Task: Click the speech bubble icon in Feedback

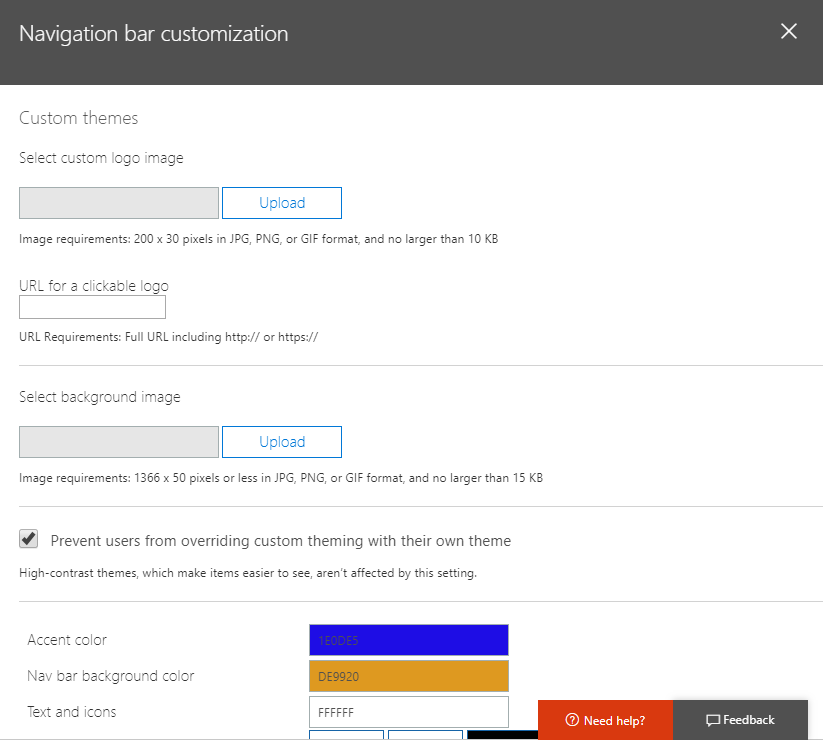Action: point(713,720)
